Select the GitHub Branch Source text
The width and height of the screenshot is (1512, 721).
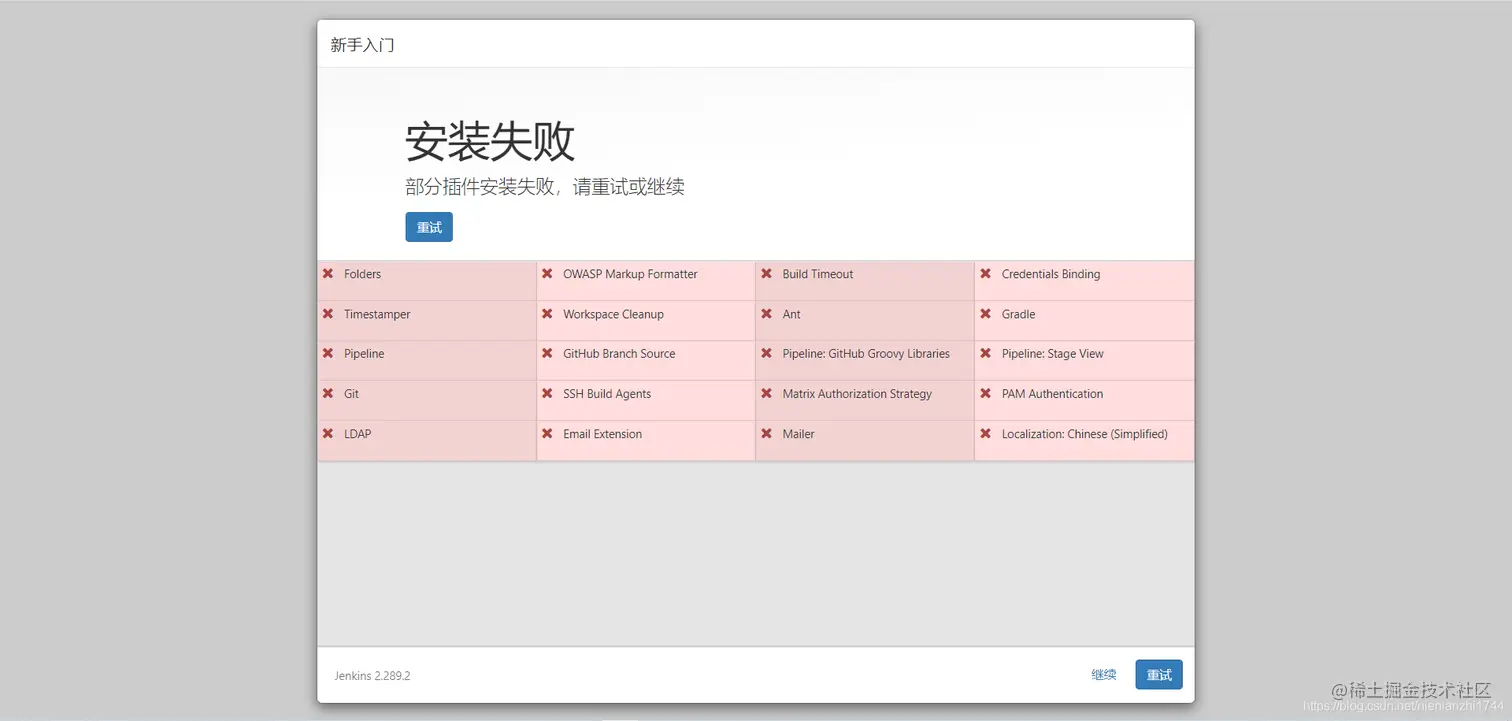coord(619,354)
